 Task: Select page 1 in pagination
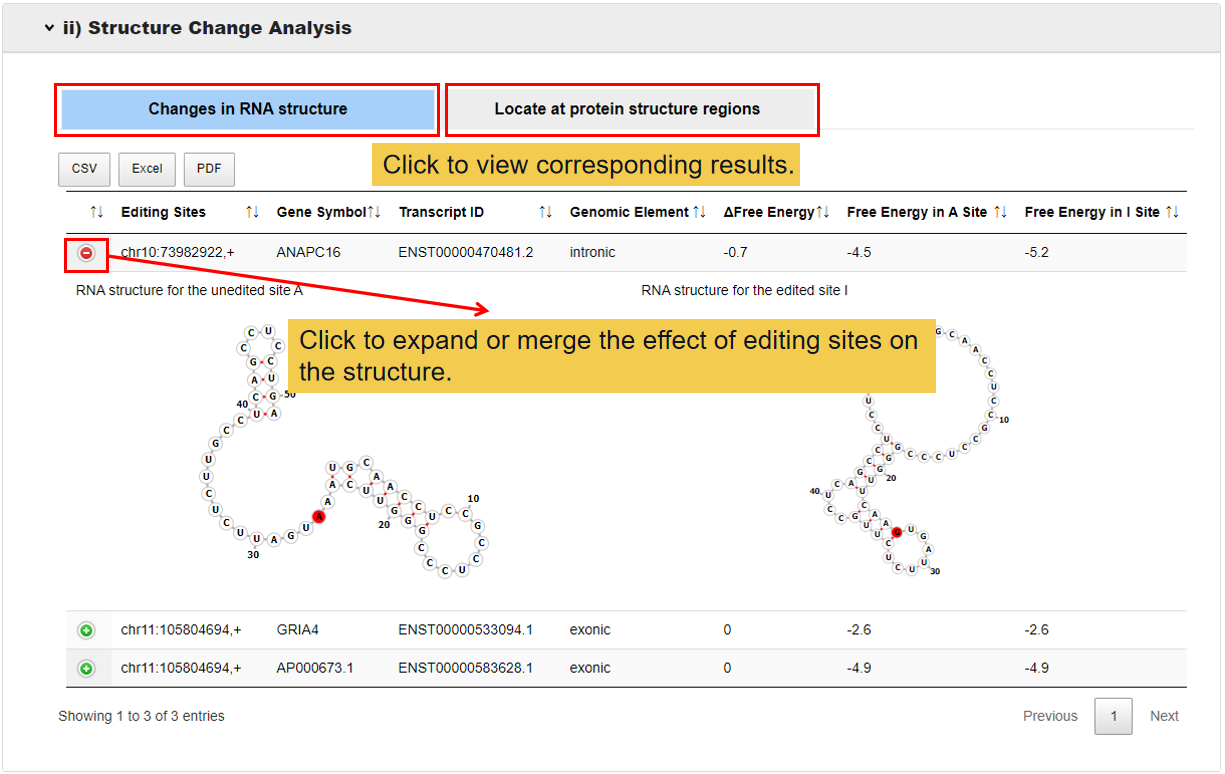click(1113, 716)
